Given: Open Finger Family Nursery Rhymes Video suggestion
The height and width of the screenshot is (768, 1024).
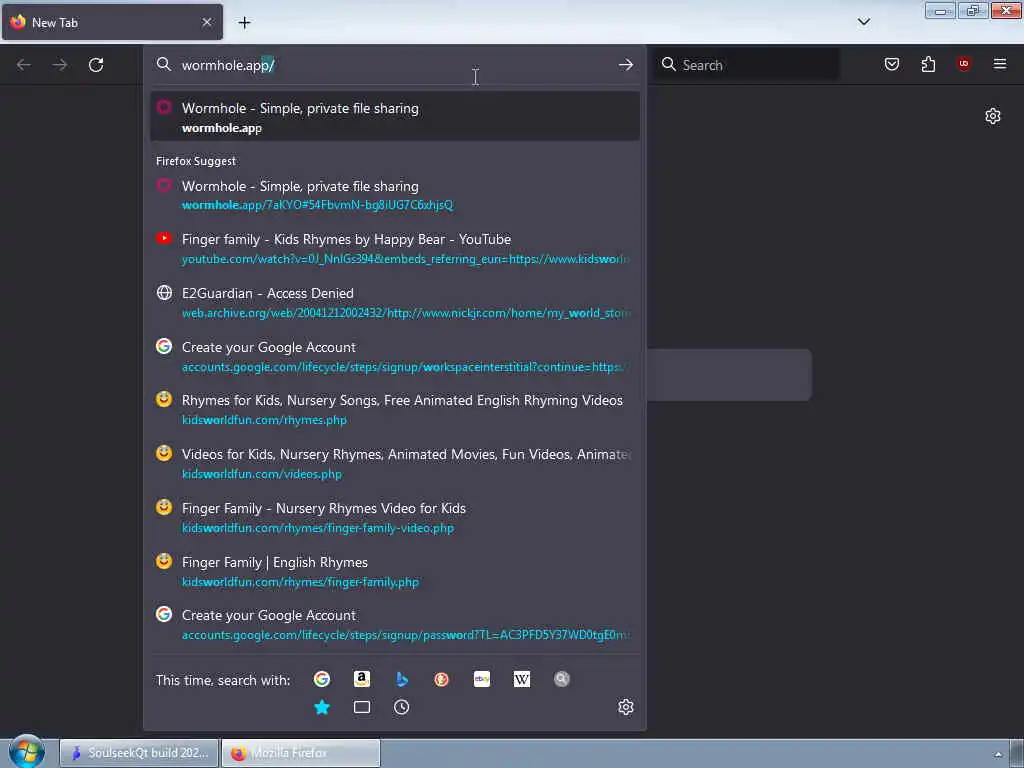Looking at the screenshot, I should 394,517.
